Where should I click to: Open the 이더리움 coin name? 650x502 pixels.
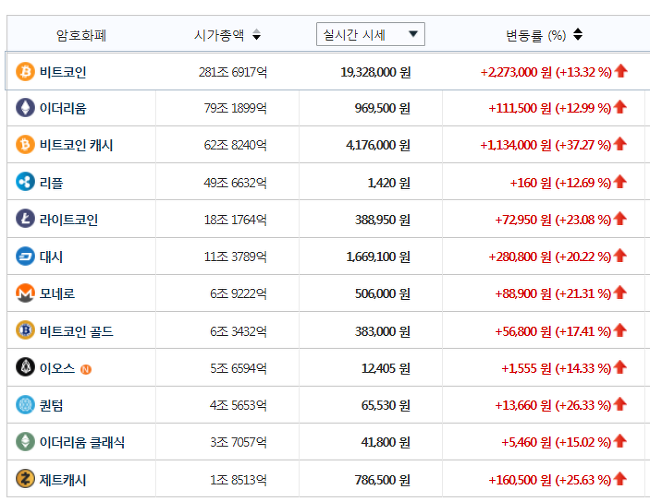pos(63,109)
